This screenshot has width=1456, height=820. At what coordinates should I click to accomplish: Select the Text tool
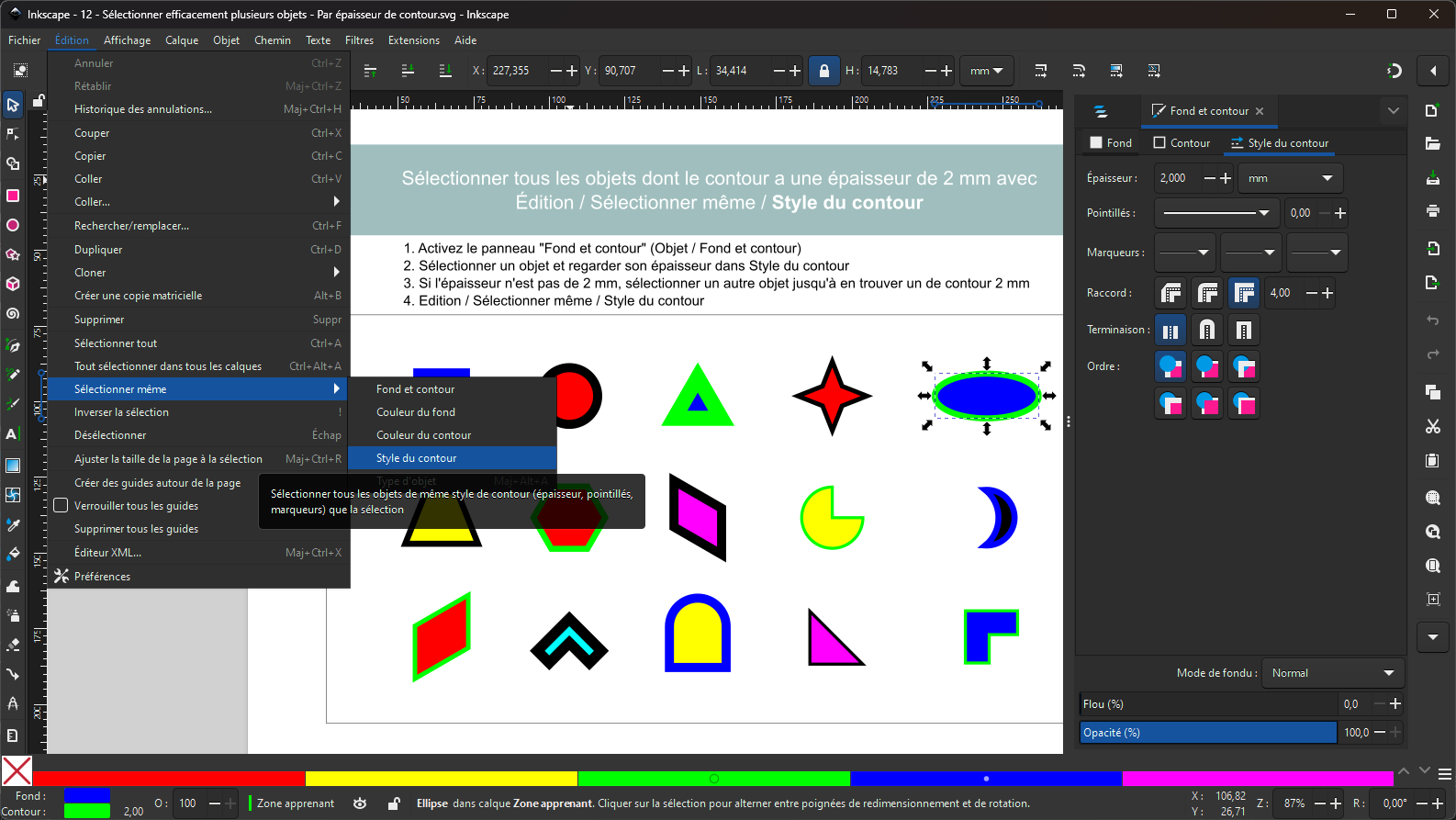pos(13,434)
